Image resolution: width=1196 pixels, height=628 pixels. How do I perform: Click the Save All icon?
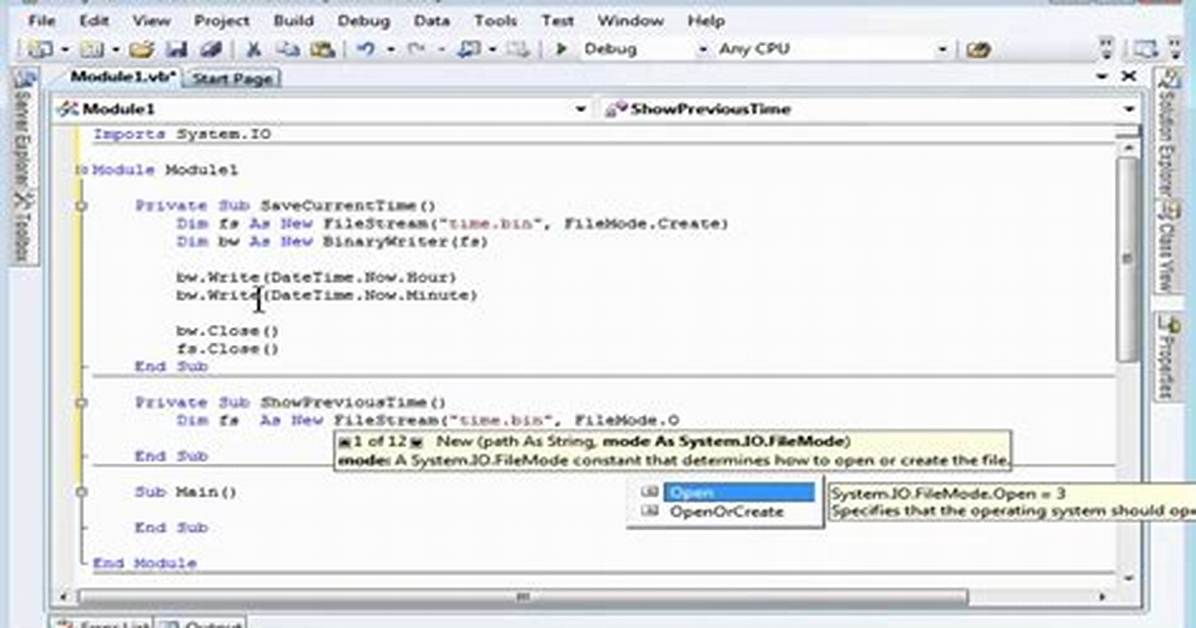click(211, 50)
